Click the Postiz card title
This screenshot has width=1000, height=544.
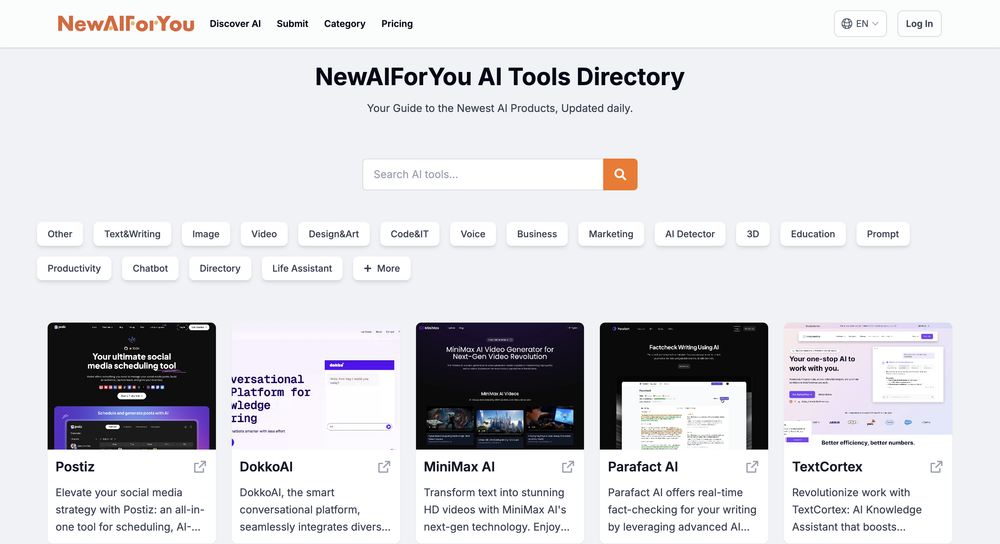[x=75, y=467]
